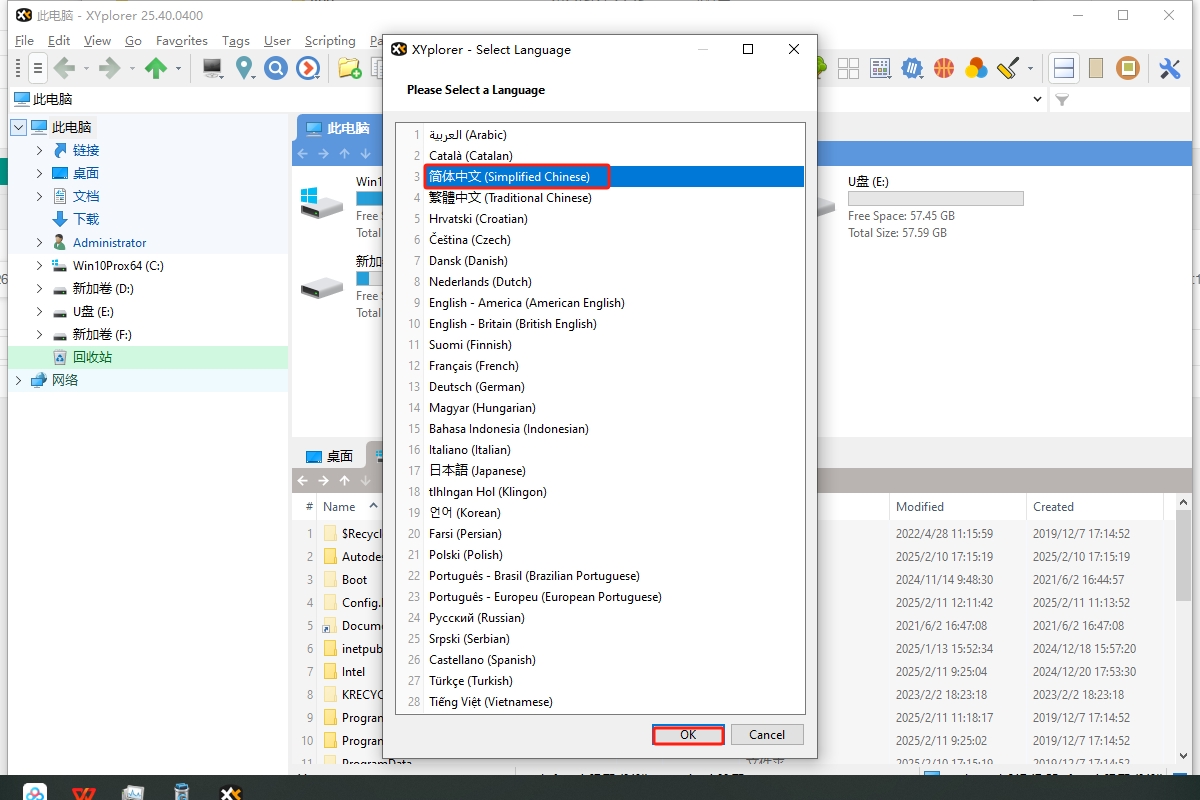Image resolution: width=1200 pixels, height=800 pixels.
Task: Select 回收站 in the folder tree
Action: [92, 357]
